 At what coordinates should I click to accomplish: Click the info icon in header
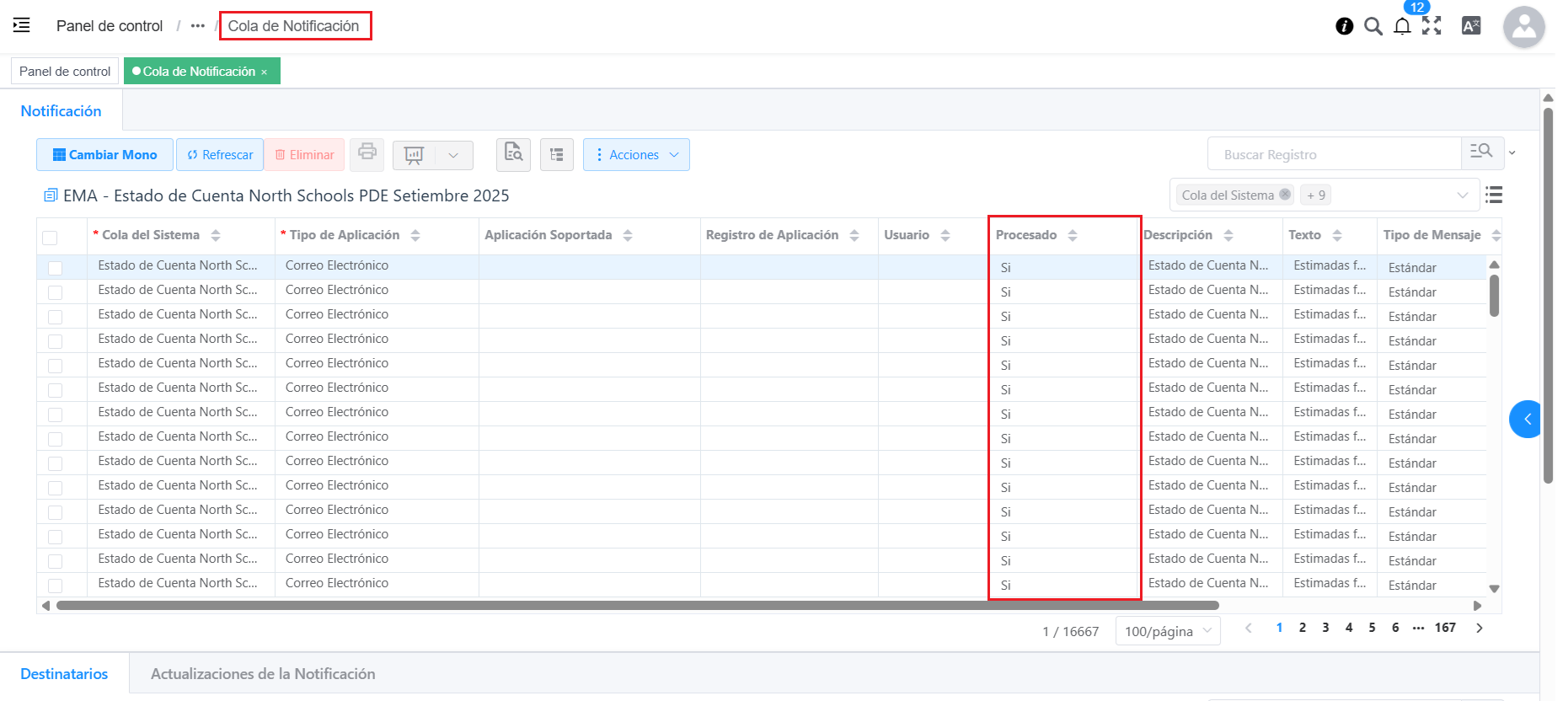pos(1345,26)
